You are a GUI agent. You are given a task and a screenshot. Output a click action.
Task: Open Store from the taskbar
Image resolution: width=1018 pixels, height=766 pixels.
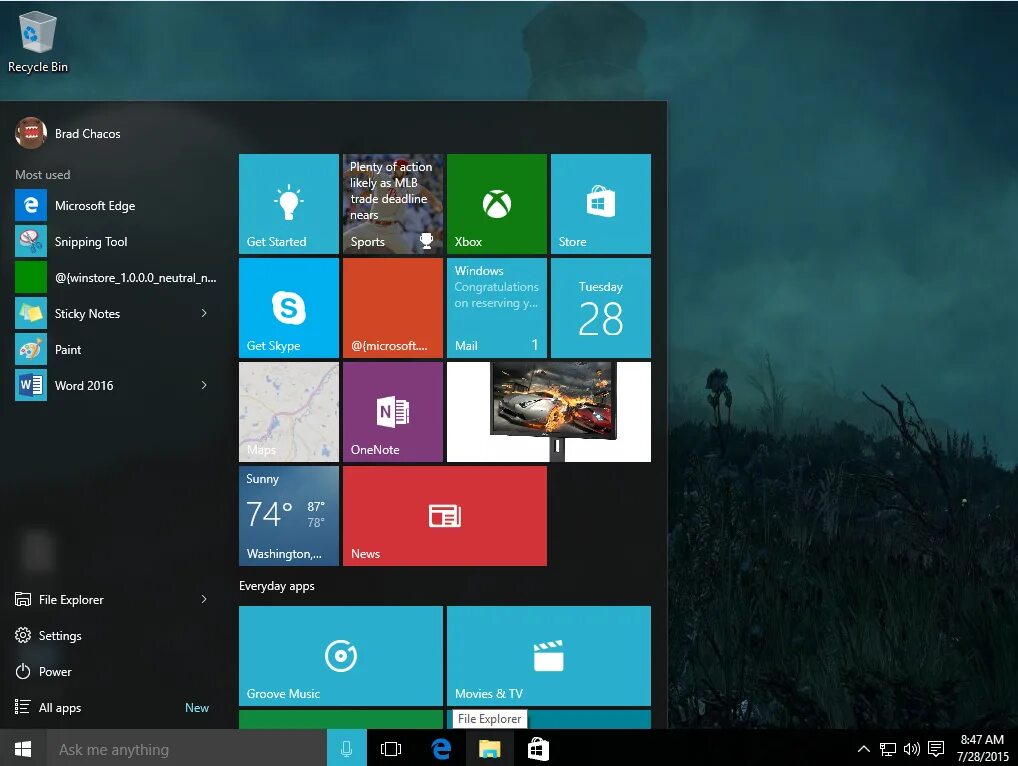click(x=538, y=749)
